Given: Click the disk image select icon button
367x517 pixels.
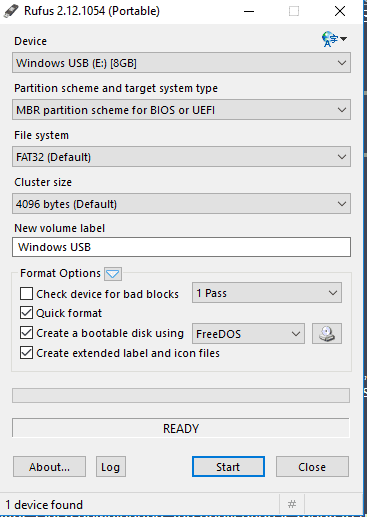Looking at the screenshot, I should tap(327, 333).
